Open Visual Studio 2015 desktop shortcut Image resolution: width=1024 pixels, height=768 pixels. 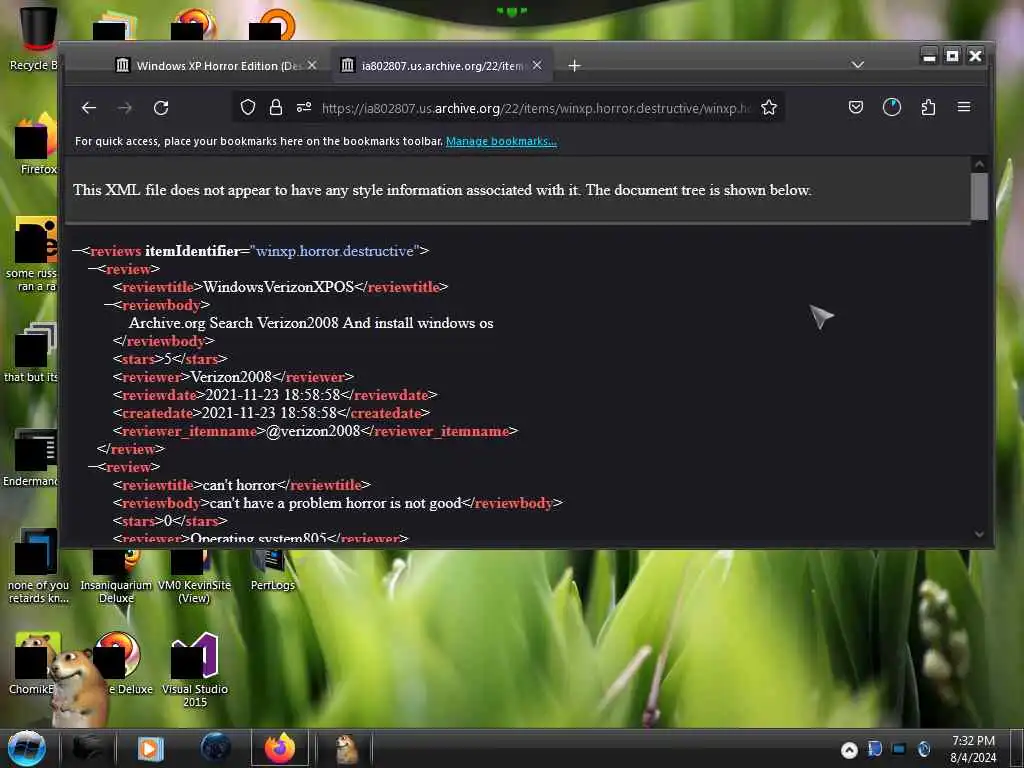click(195, 669)
